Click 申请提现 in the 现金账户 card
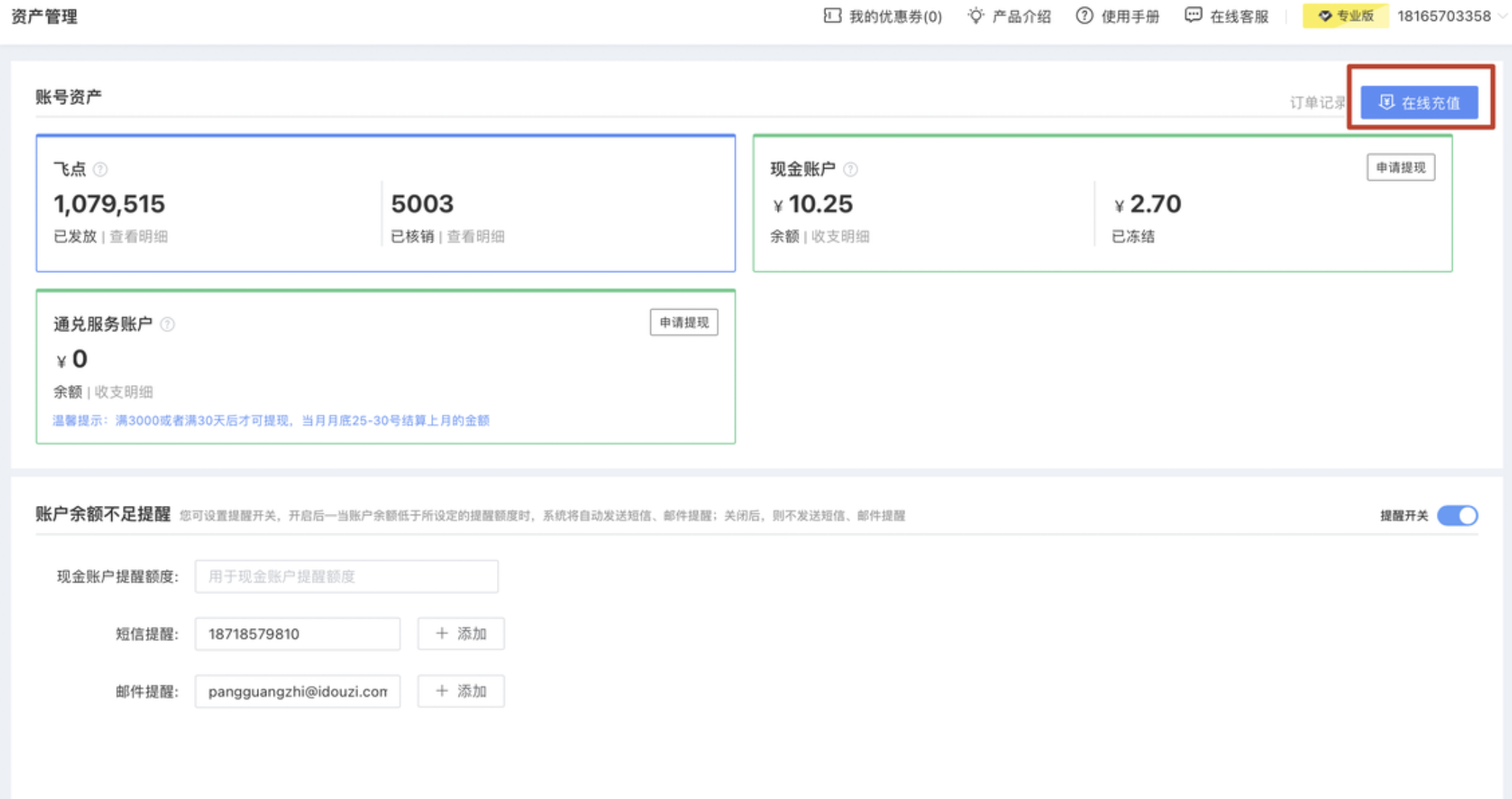The height and width of the screenshot is (799, 1512). (x=1400, y=168)
